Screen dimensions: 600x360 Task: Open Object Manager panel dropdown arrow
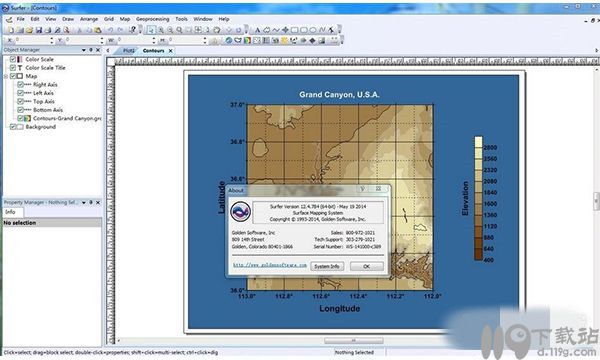click(83, 50)
